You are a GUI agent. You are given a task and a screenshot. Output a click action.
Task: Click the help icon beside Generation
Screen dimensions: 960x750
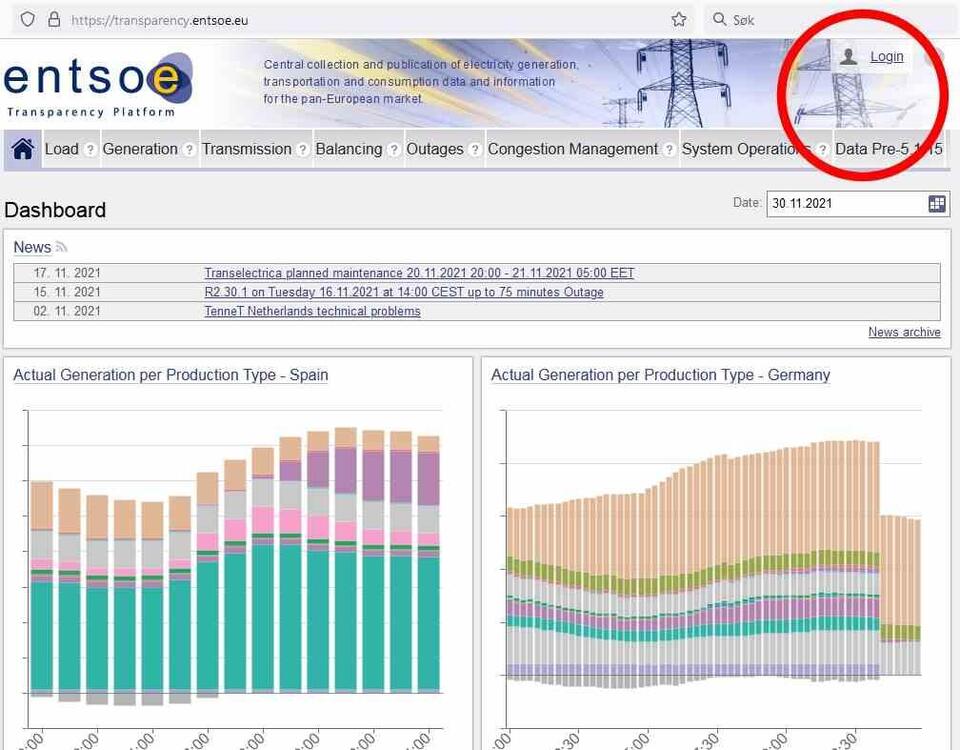point(189,150)
